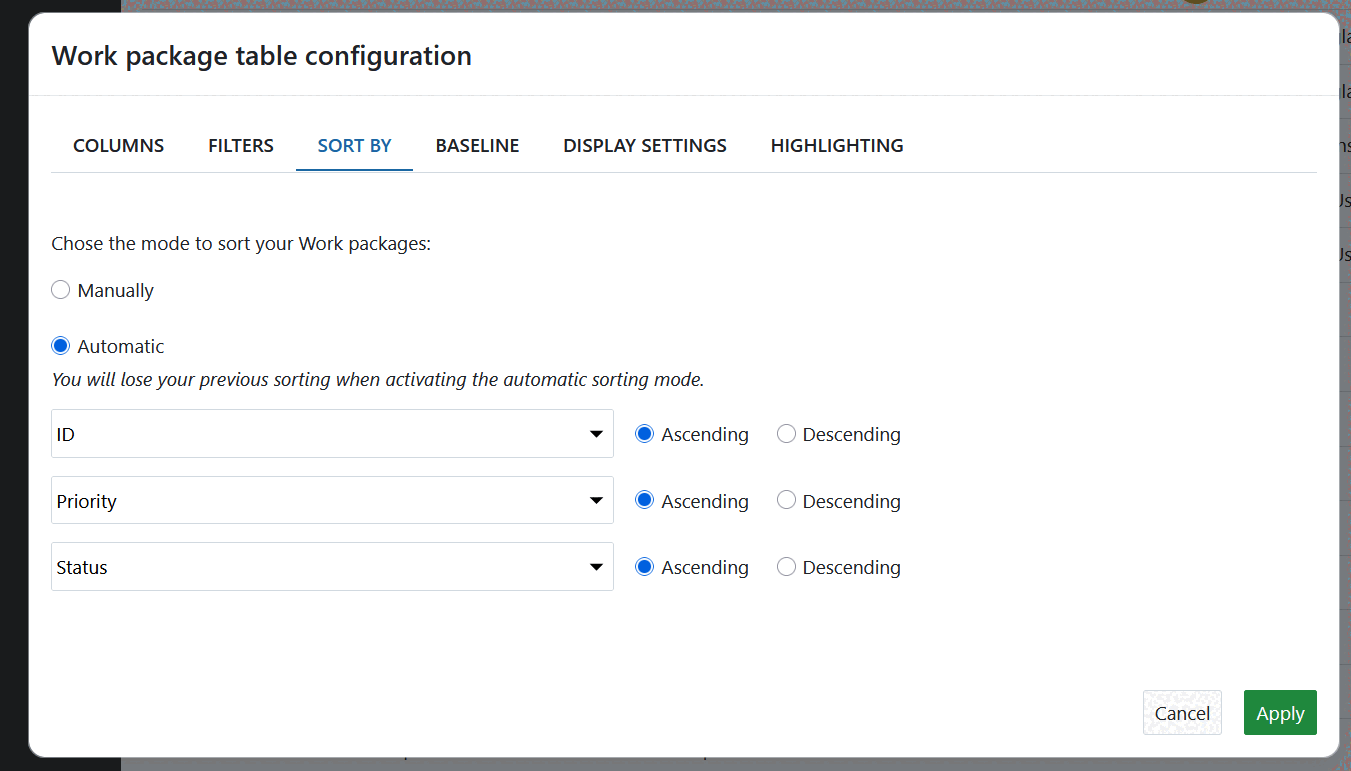Open the Status dropdown in the third sort row
This screenshot has height=771, width=1351.
[x=332, y=566]
